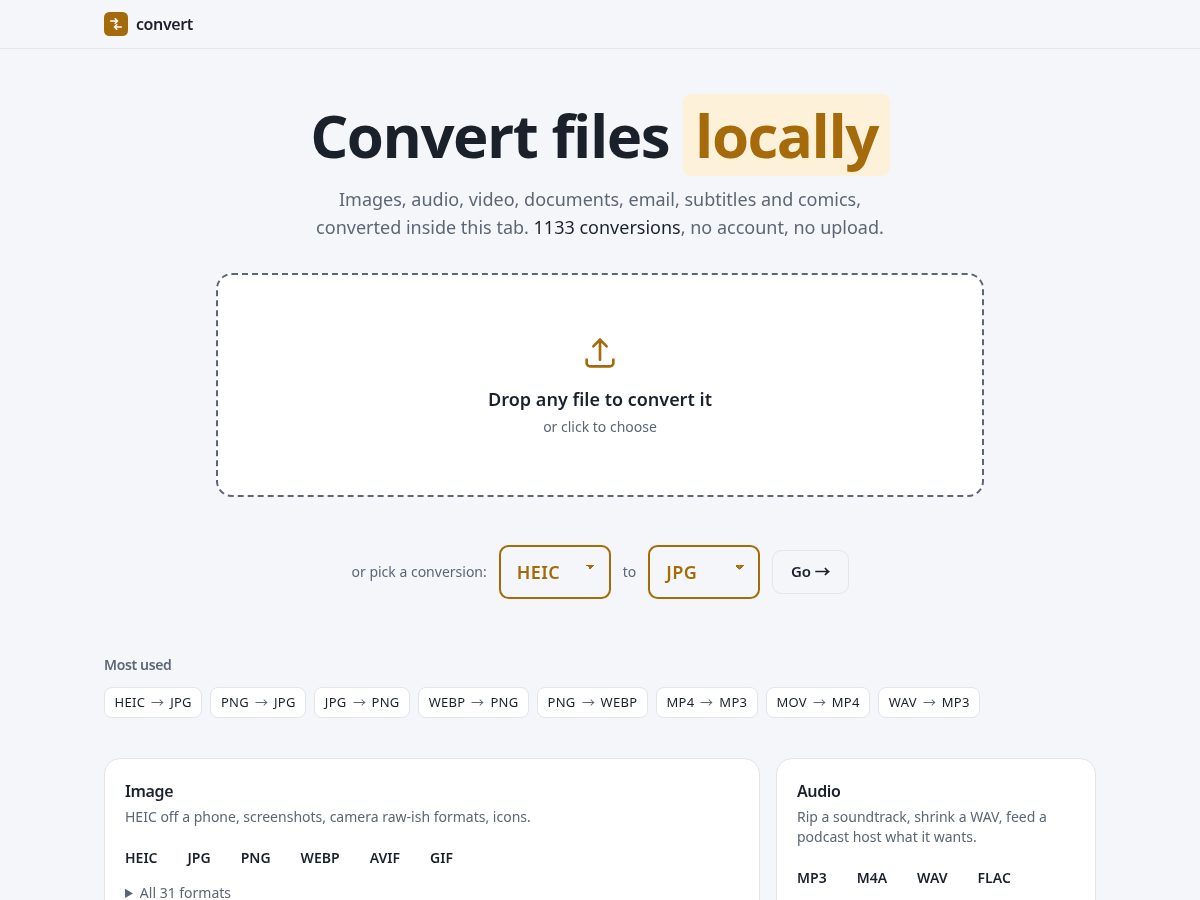Image resolution: width=1200 pixels, height=900 pixels.
Task: Choose the WAV → MP3 shortcut
Action: [x=929, y=702]
